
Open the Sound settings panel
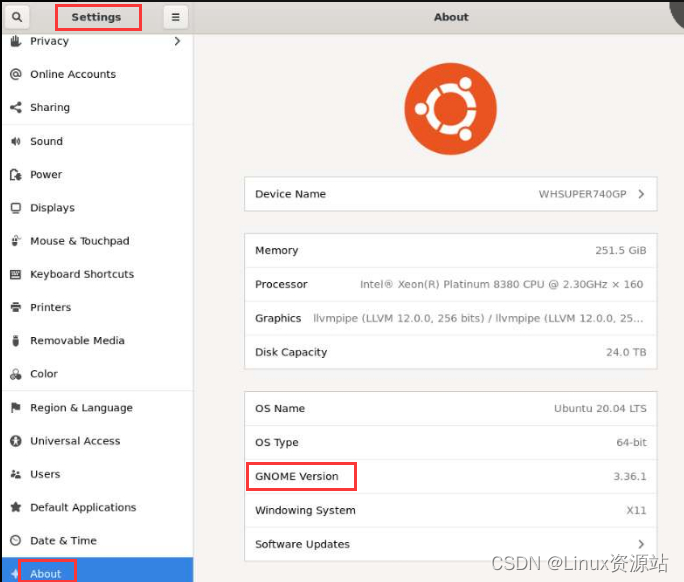point(98,141)
